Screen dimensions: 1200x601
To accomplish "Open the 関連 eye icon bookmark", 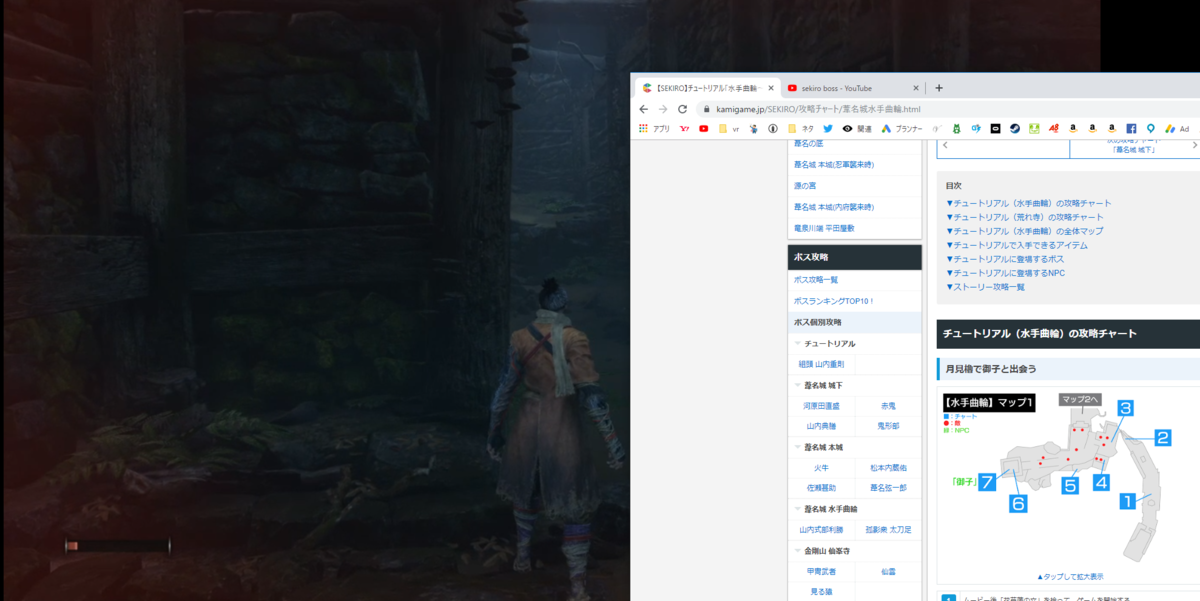I will click(x=857, y=129).
